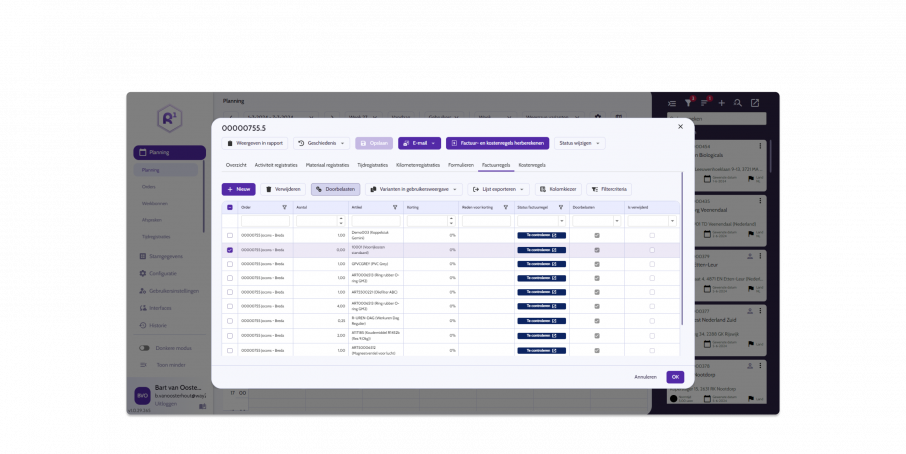906x454 pixels.
Task: Open the Materiaal registraties tab
Action: click(327, 164)
